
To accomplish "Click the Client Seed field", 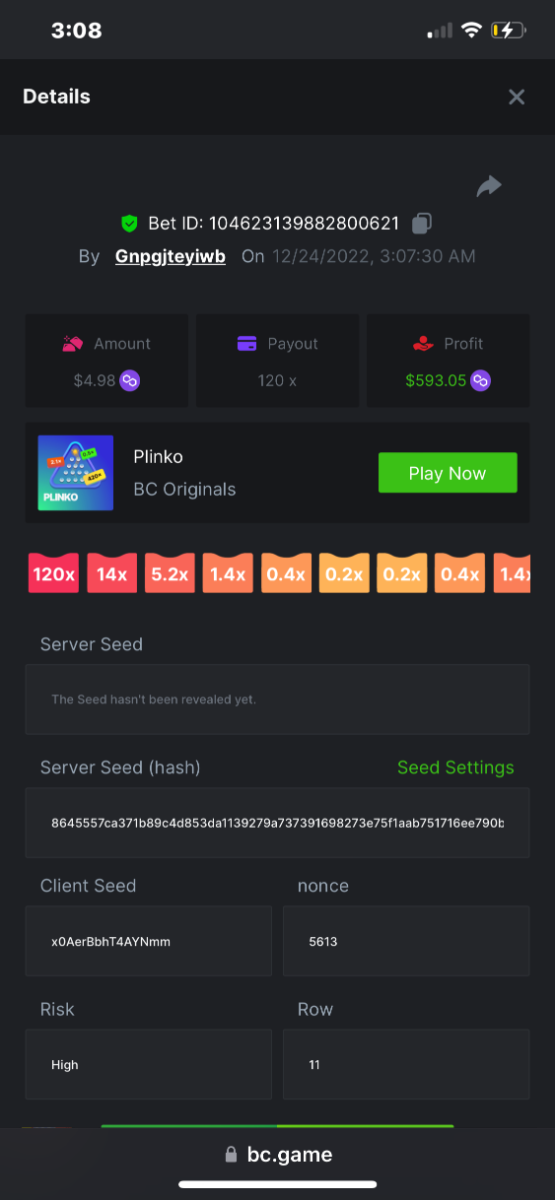I will click(148, 941).
